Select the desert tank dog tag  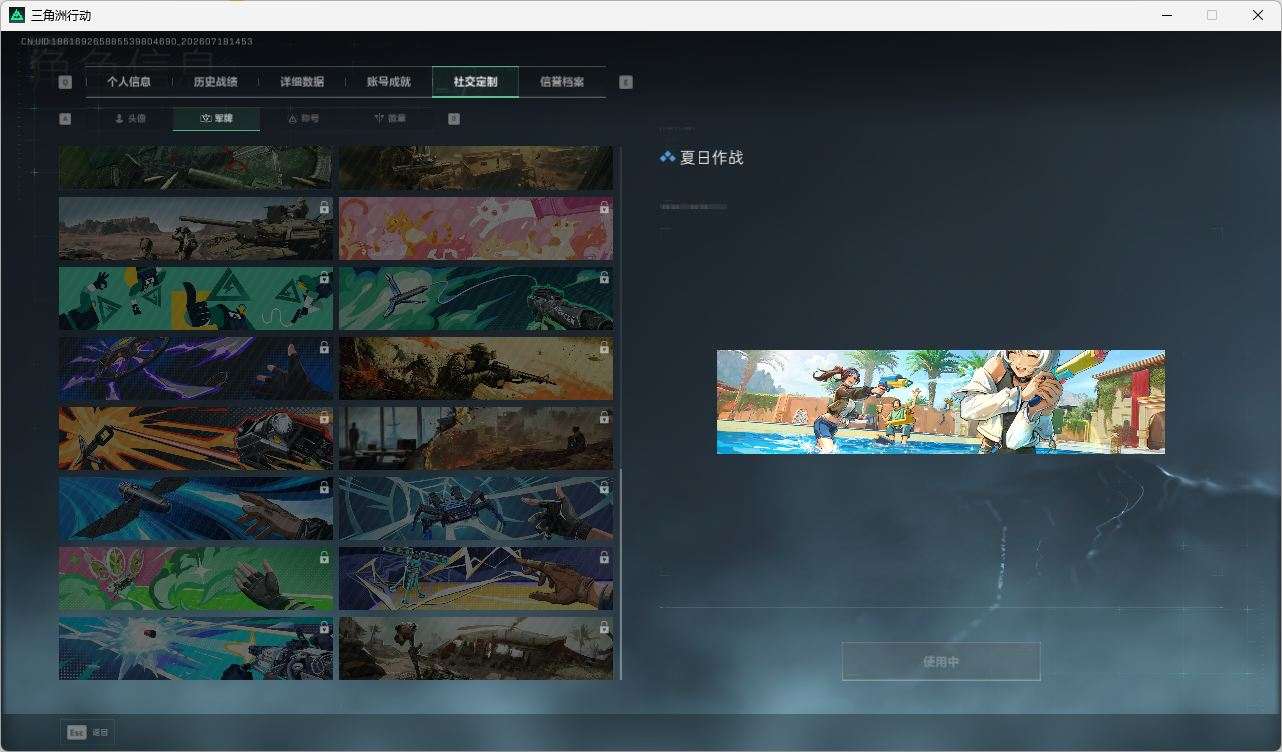click(196, 228)
